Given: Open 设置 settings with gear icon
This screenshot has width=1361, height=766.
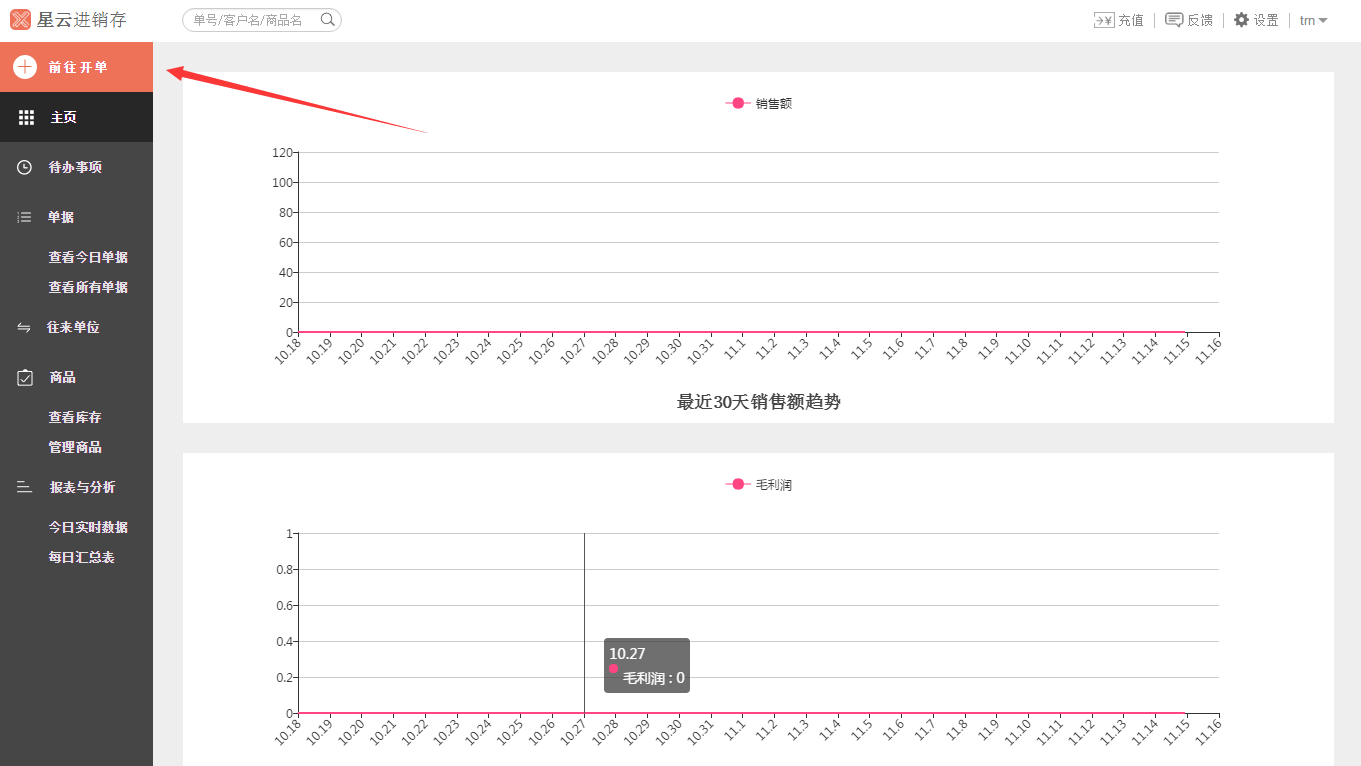Looking at the screenshot, I should tap(1256, 20).
